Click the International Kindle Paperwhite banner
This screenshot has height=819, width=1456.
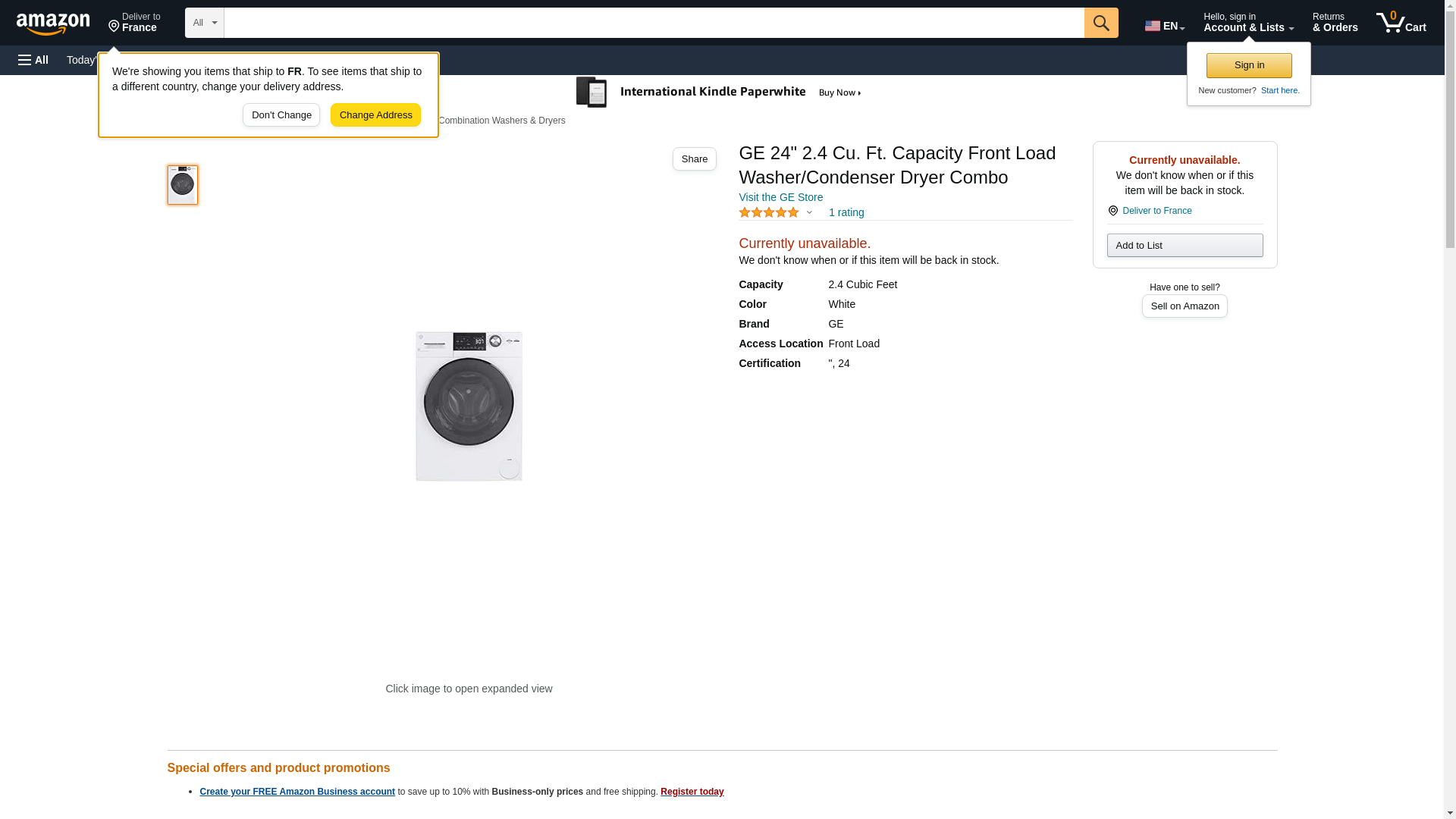point(719,93)
